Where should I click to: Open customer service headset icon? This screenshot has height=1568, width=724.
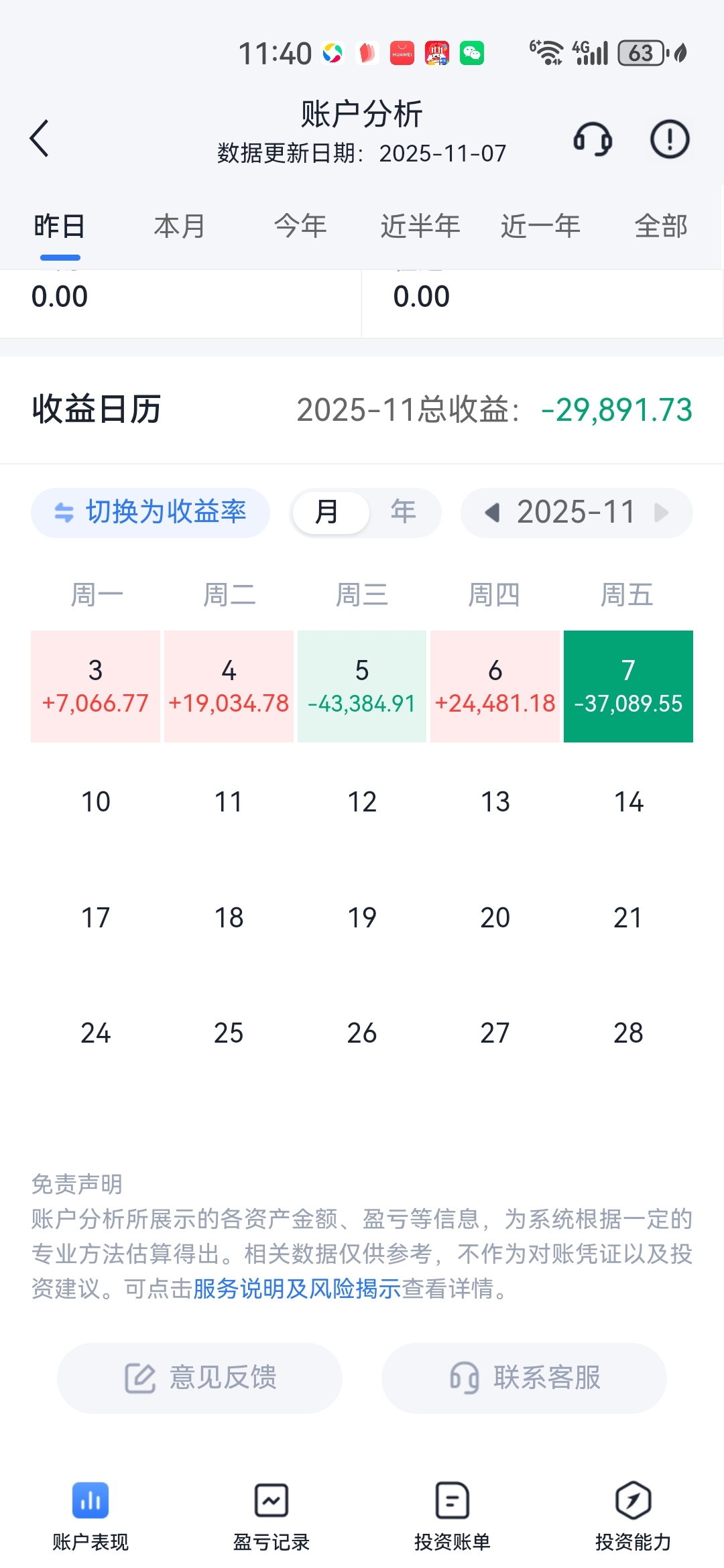tap(593, 139)
